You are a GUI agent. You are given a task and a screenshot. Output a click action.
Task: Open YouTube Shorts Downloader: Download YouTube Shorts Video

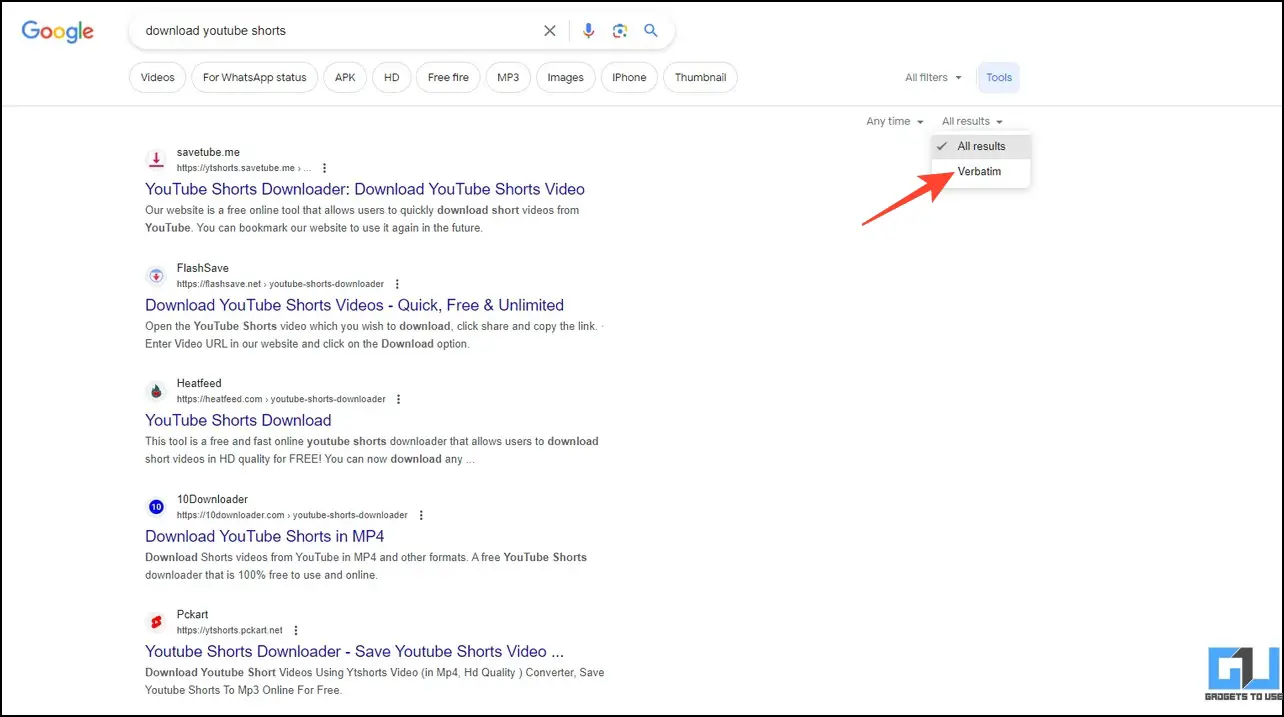[x=365, y=189]
